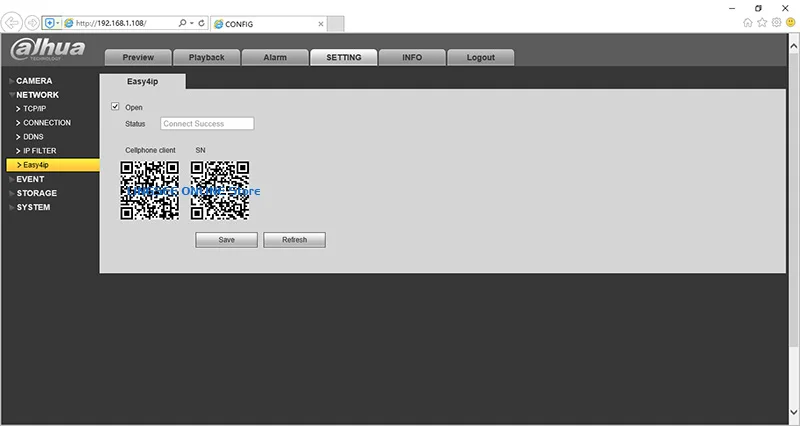Close the CONFIG browser tab

(320, 24)
